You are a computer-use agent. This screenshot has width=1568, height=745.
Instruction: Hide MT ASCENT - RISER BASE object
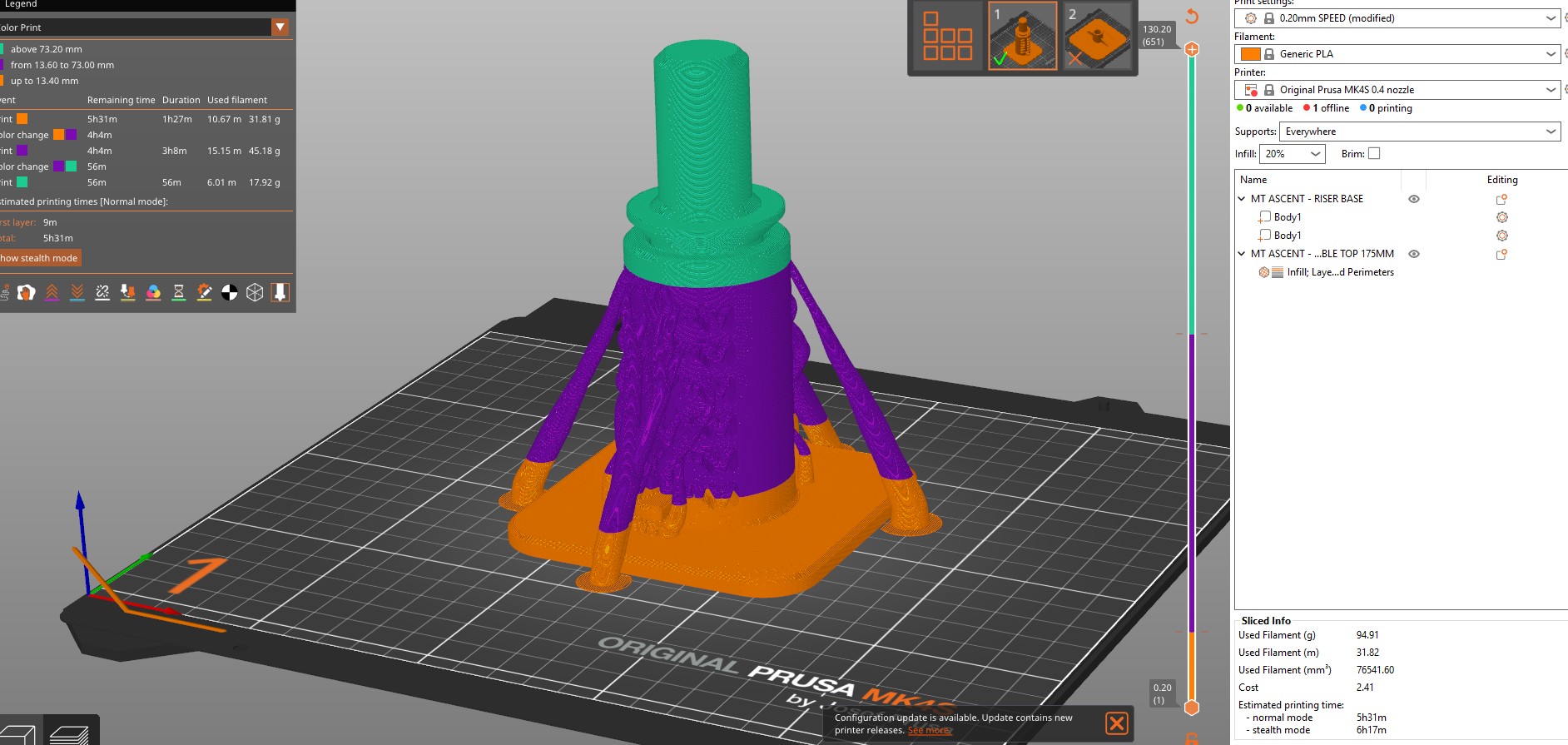1413,199
